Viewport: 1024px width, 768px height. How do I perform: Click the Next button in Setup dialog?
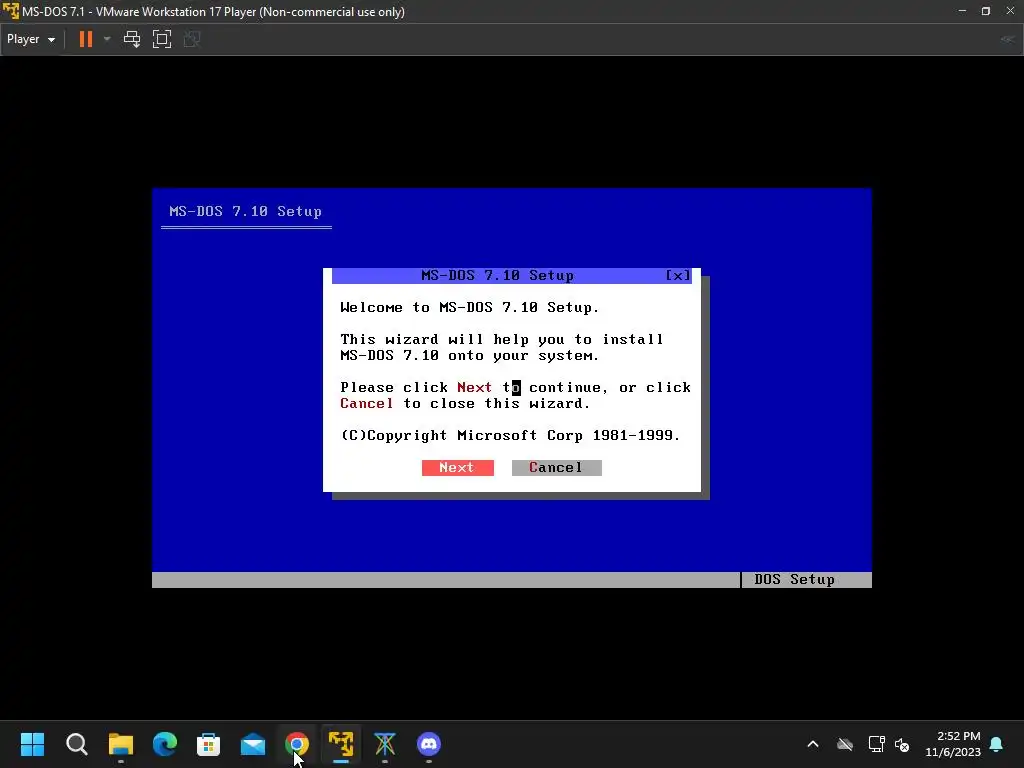coord(457,468)
